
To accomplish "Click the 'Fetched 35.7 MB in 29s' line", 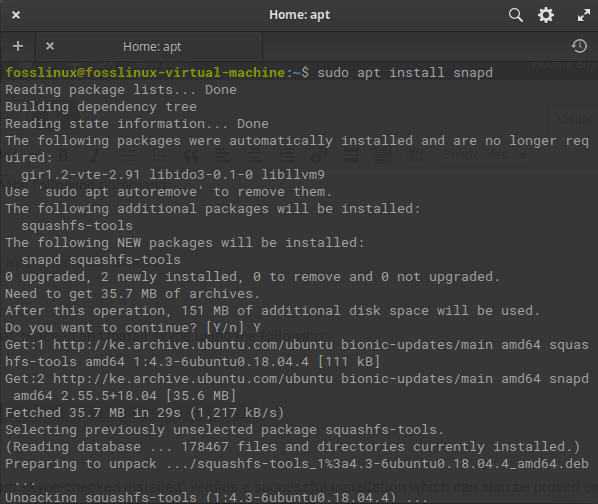I will [145, 413].
